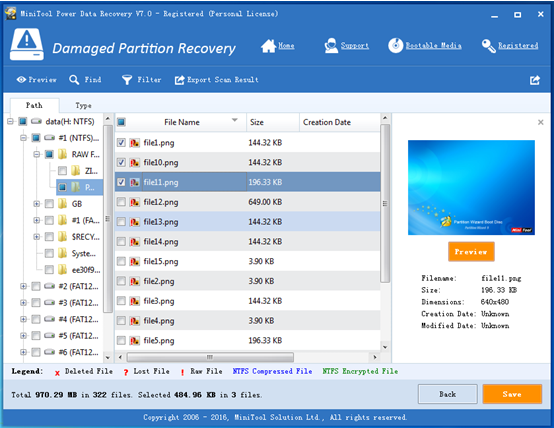The height and width of the screenshot is (428, 554).
Task: Click the share icon at toolbar right
Action: click(535, 80)
